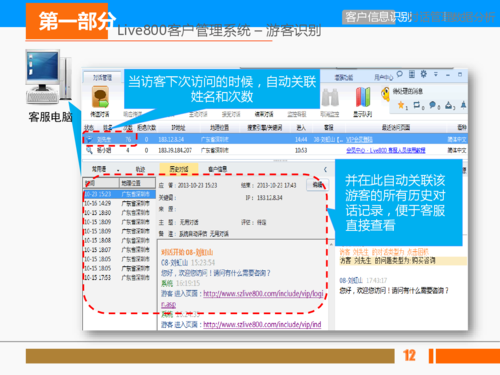Image resolution: width=500 pixels, height=375 pixels.
Task: Sort by the 拒绝次数 column header
Action: click(147, 128)
